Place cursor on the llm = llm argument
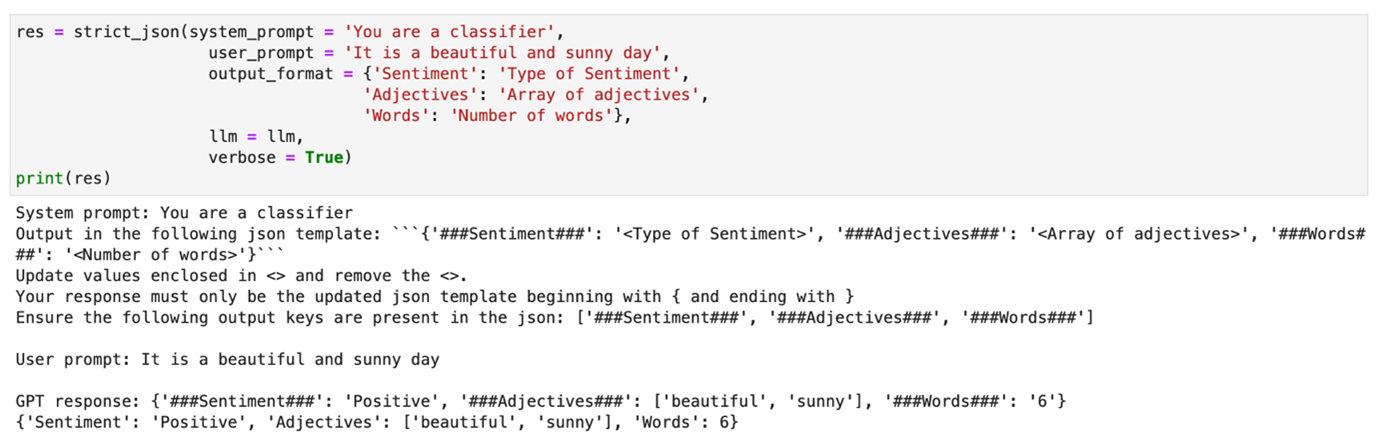The image size is (1379, 447). (255, 137)
